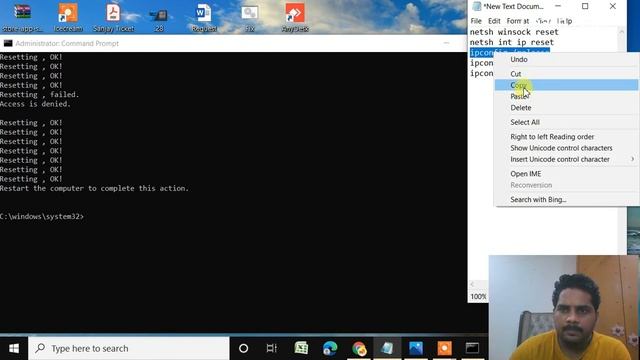
Task: Choose Delete in the context menu
Action: (567, 108)
